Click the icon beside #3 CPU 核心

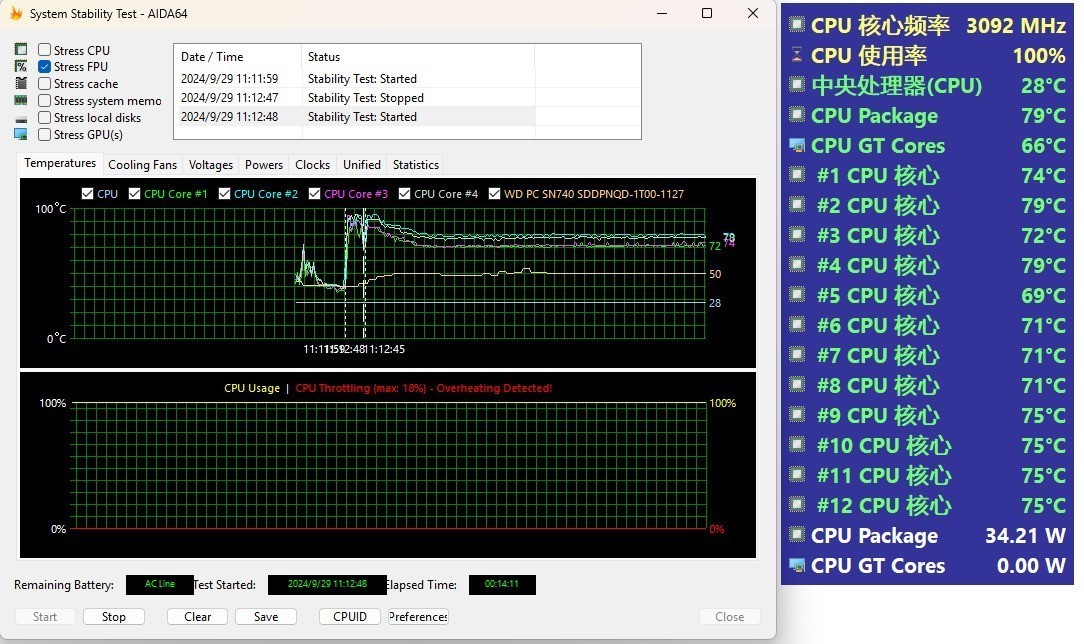[x=796, y=234]
